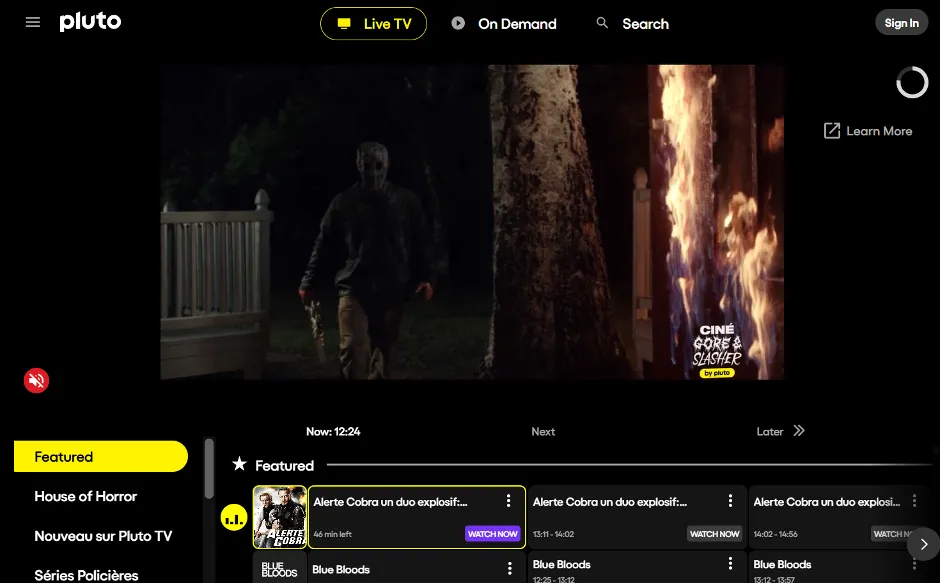Image resolution: width=941 pixels, height=583 pixels.
Task: Select Nouveau sur Pluto TV category
Action: [103, 536]
